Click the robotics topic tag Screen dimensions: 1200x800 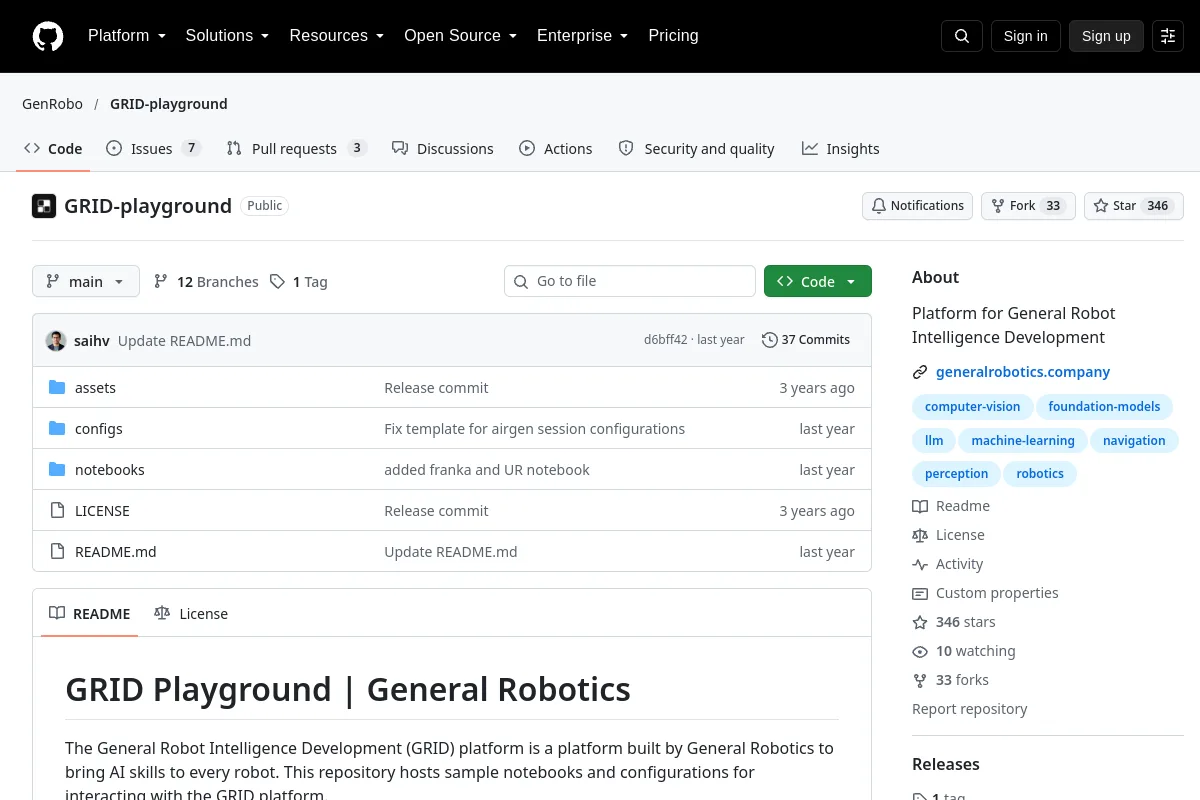tap(1040, 474)
